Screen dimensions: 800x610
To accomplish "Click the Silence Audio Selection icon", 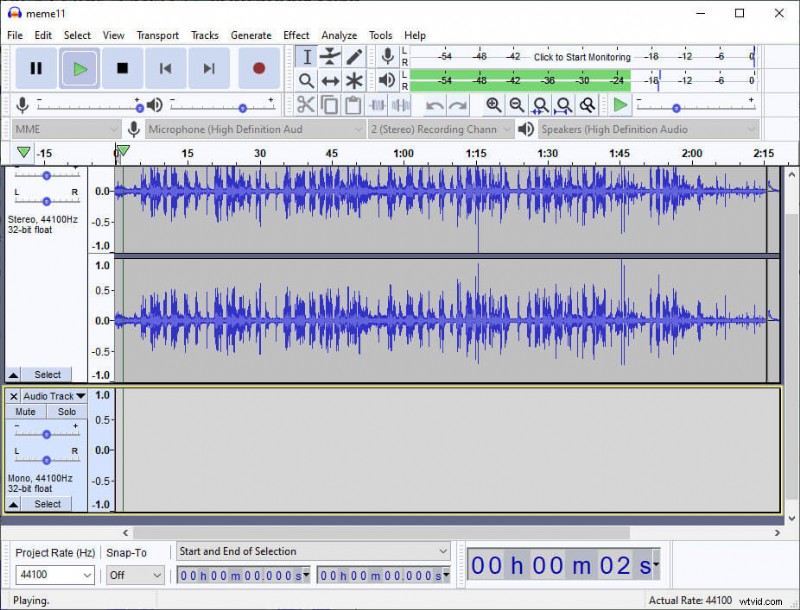I will tap(400, 105).
